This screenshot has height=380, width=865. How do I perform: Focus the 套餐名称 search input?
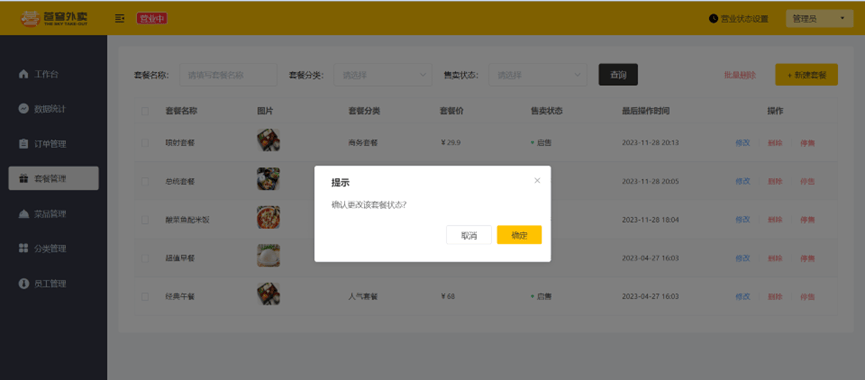pyautogui.click(x=228, y=74)
